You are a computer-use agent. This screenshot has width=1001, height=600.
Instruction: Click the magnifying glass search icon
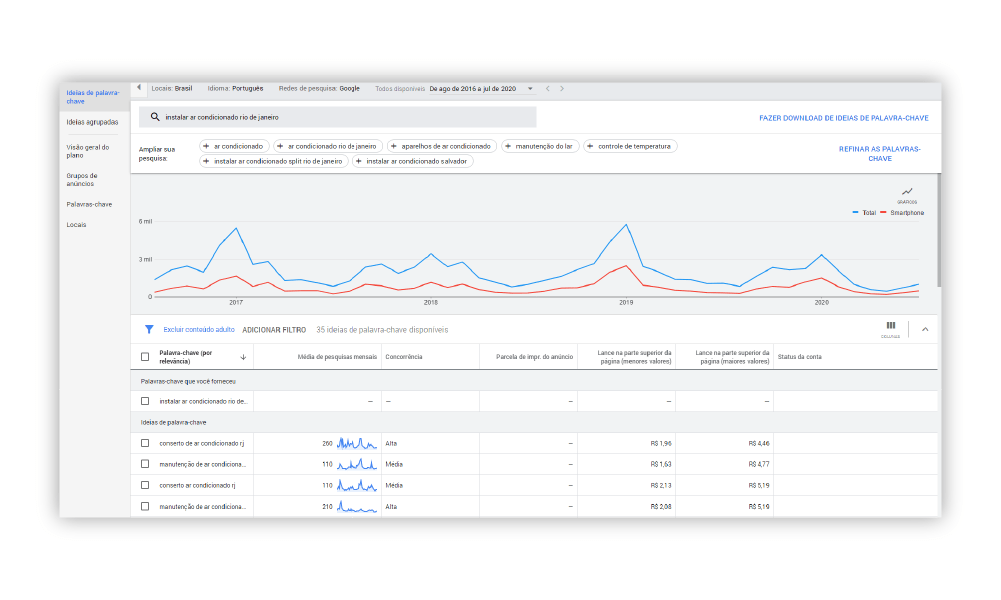[154, 117]
